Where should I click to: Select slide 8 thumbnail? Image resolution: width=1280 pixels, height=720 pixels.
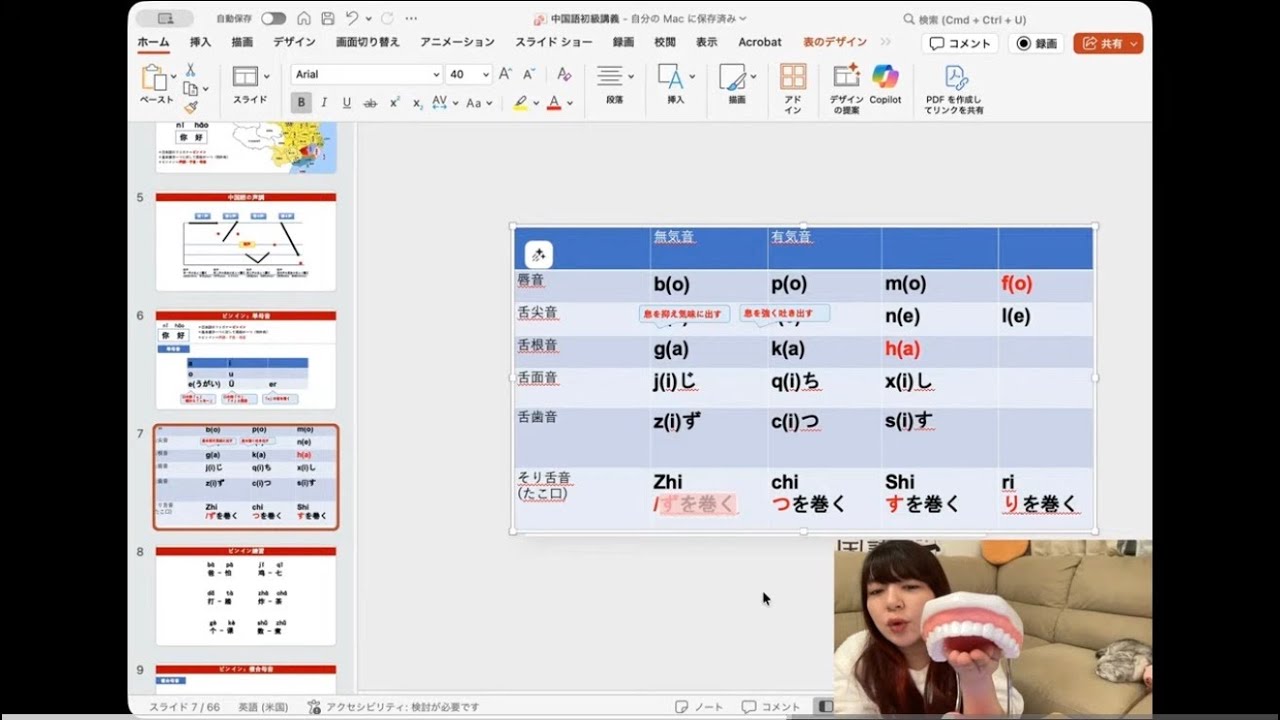246,596
